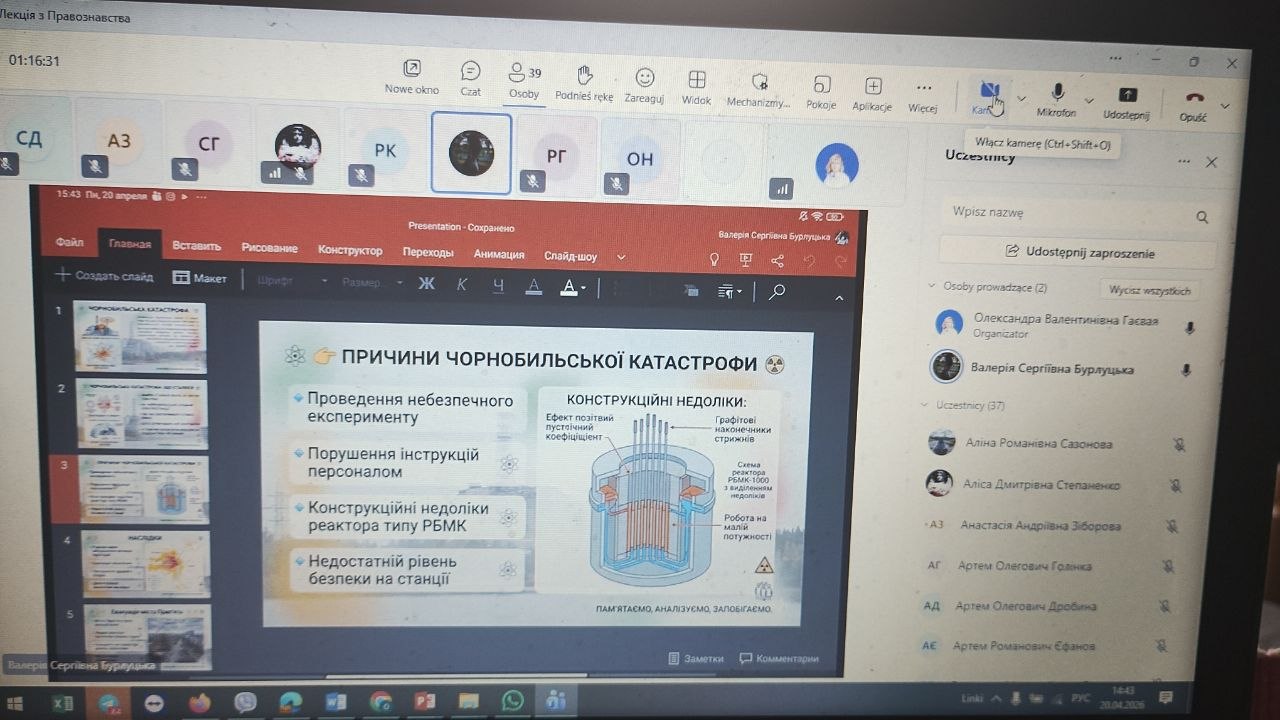Expand the microphone options dropdown arrow
Image resolution: width=1280 pixels, height=720 pixels.
click(x=1089, y=100)
